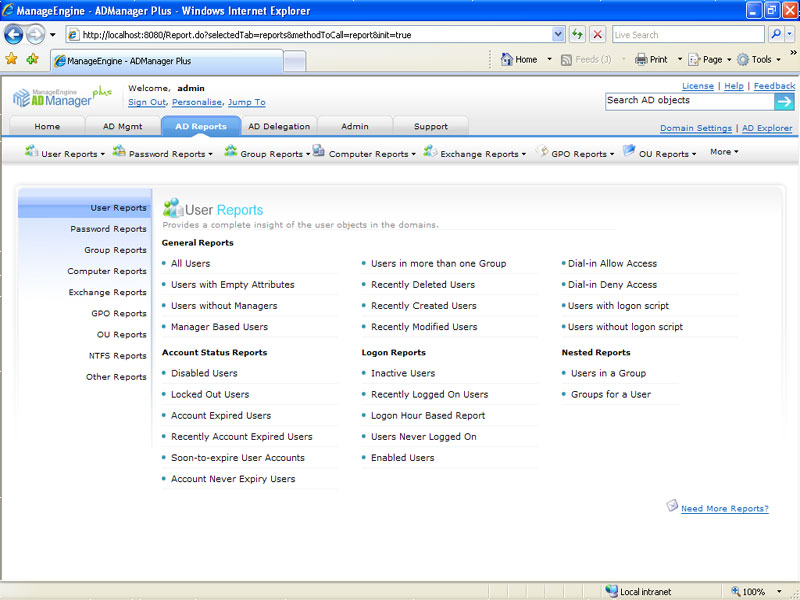The image size is (800, 600).
Task: Click the Favorites Center star icon
Action: point(11,59)
